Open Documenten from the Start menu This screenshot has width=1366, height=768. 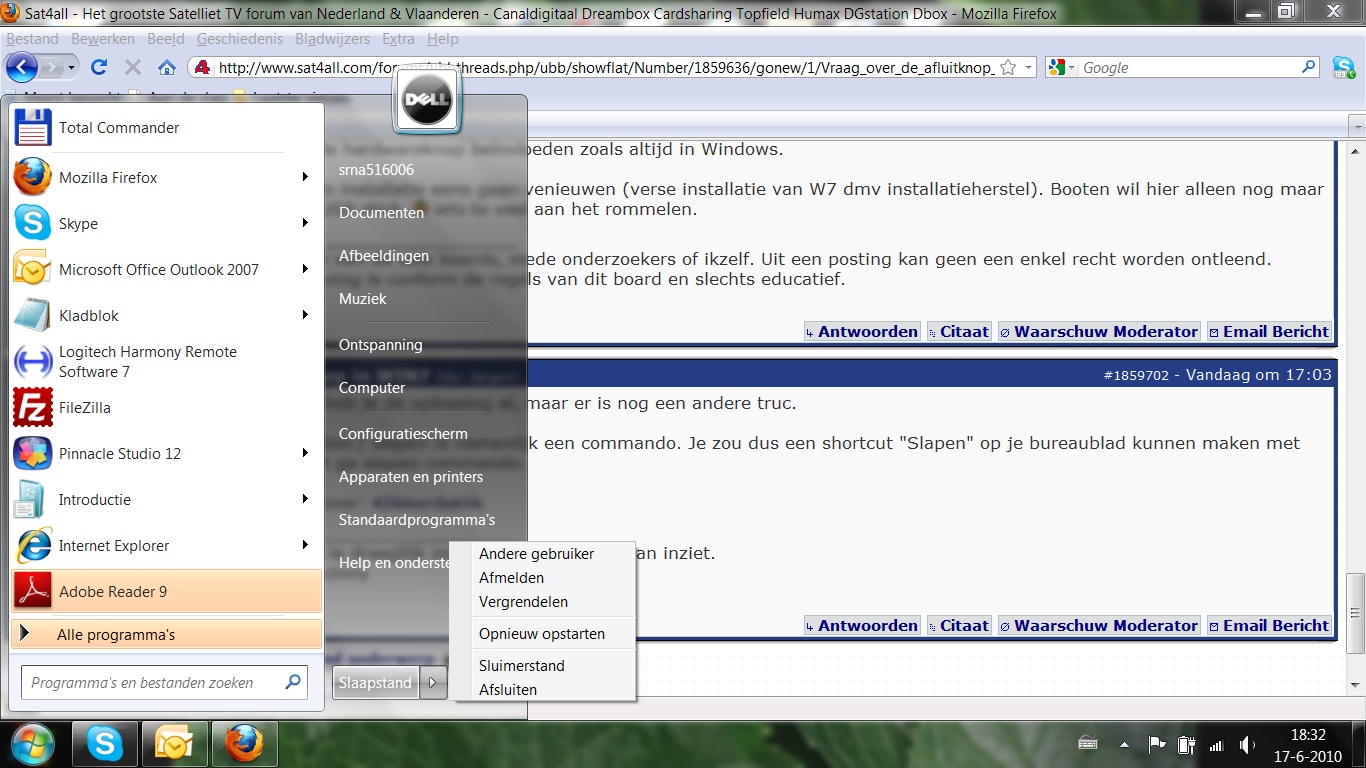coord(381,213)
